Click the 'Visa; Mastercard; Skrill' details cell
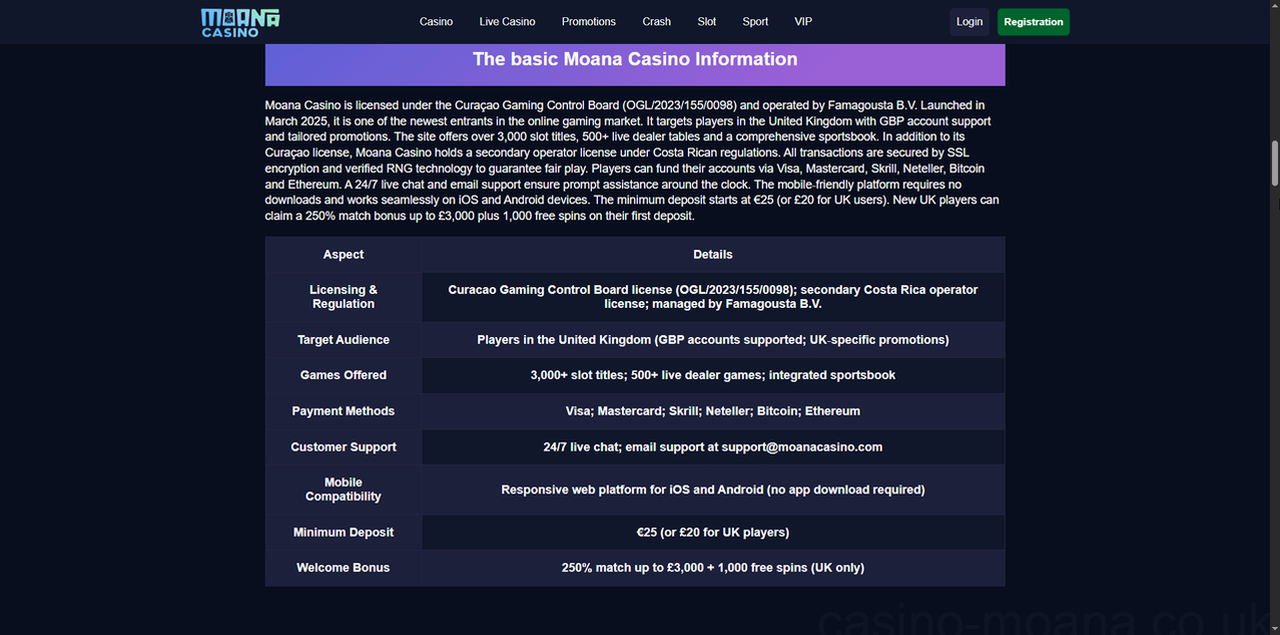This screenshot has width=1280, height=635. pyautogui.click(x=713, y=411)
